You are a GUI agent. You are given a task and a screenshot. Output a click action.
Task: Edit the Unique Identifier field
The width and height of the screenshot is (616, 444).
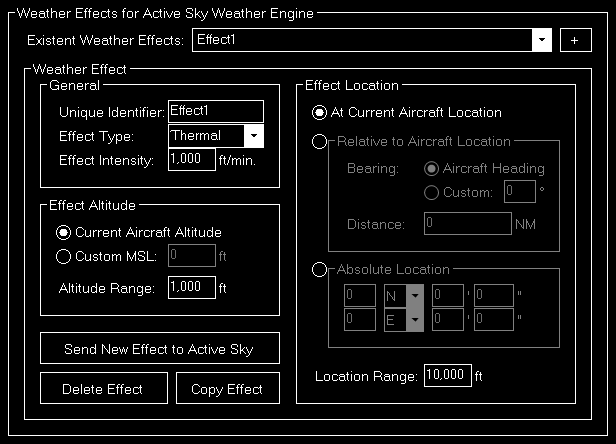(216, 112)
